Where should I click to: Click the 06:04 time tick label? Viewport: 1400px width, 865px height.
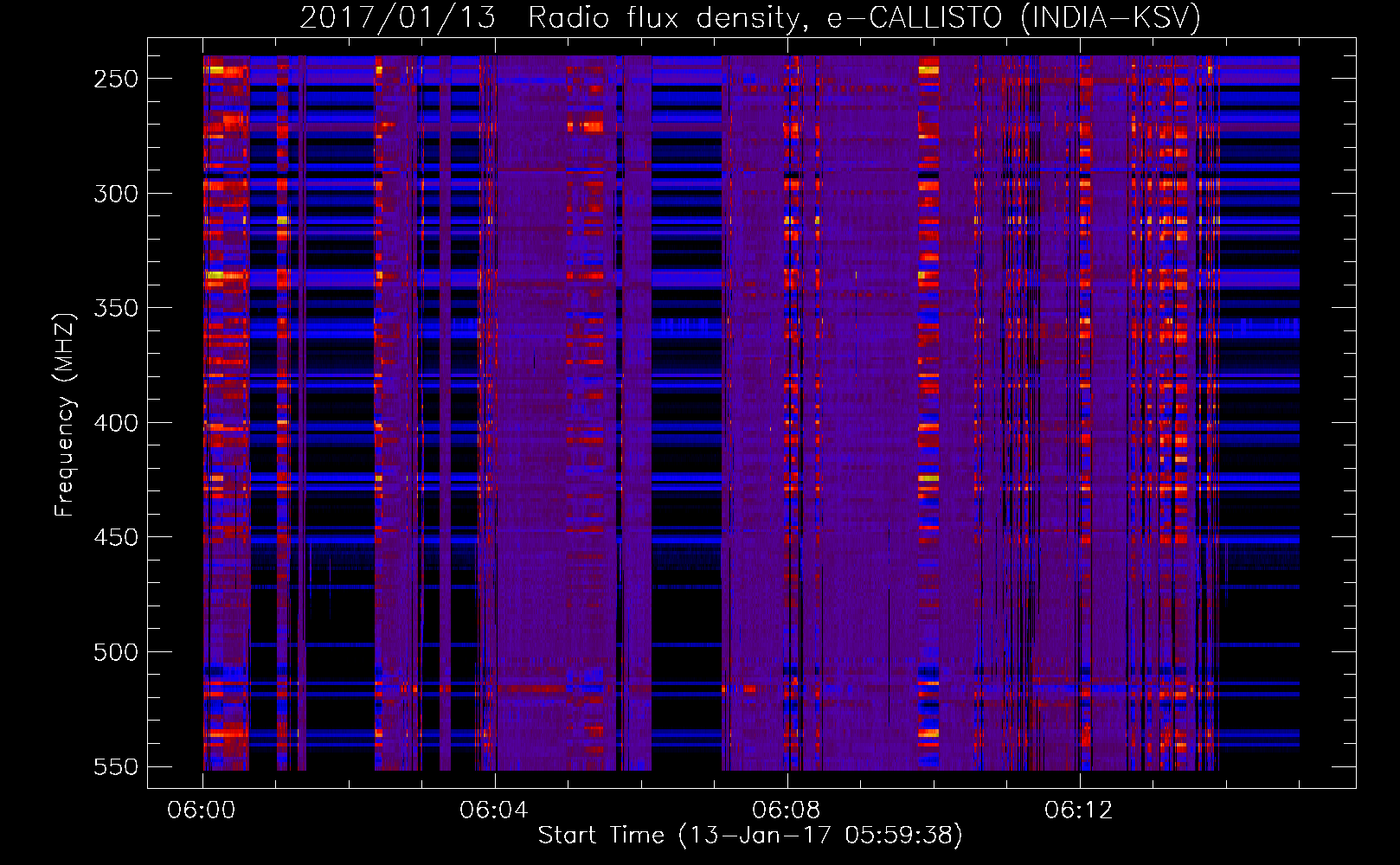coord(495,811)
